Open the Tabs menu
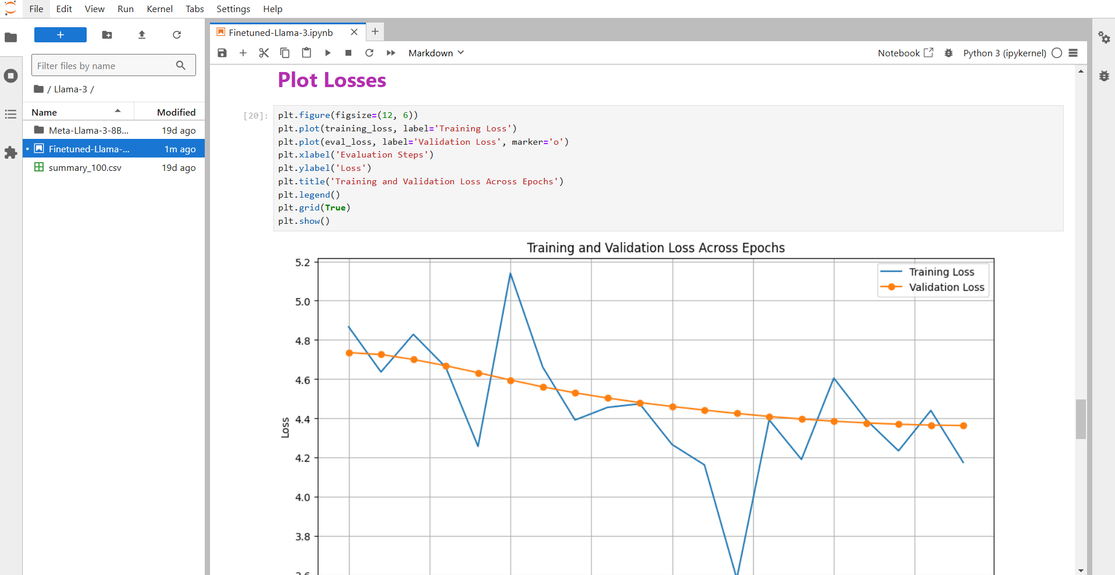This screenshot has width=1115, height=575. click(x=195, y=9)
